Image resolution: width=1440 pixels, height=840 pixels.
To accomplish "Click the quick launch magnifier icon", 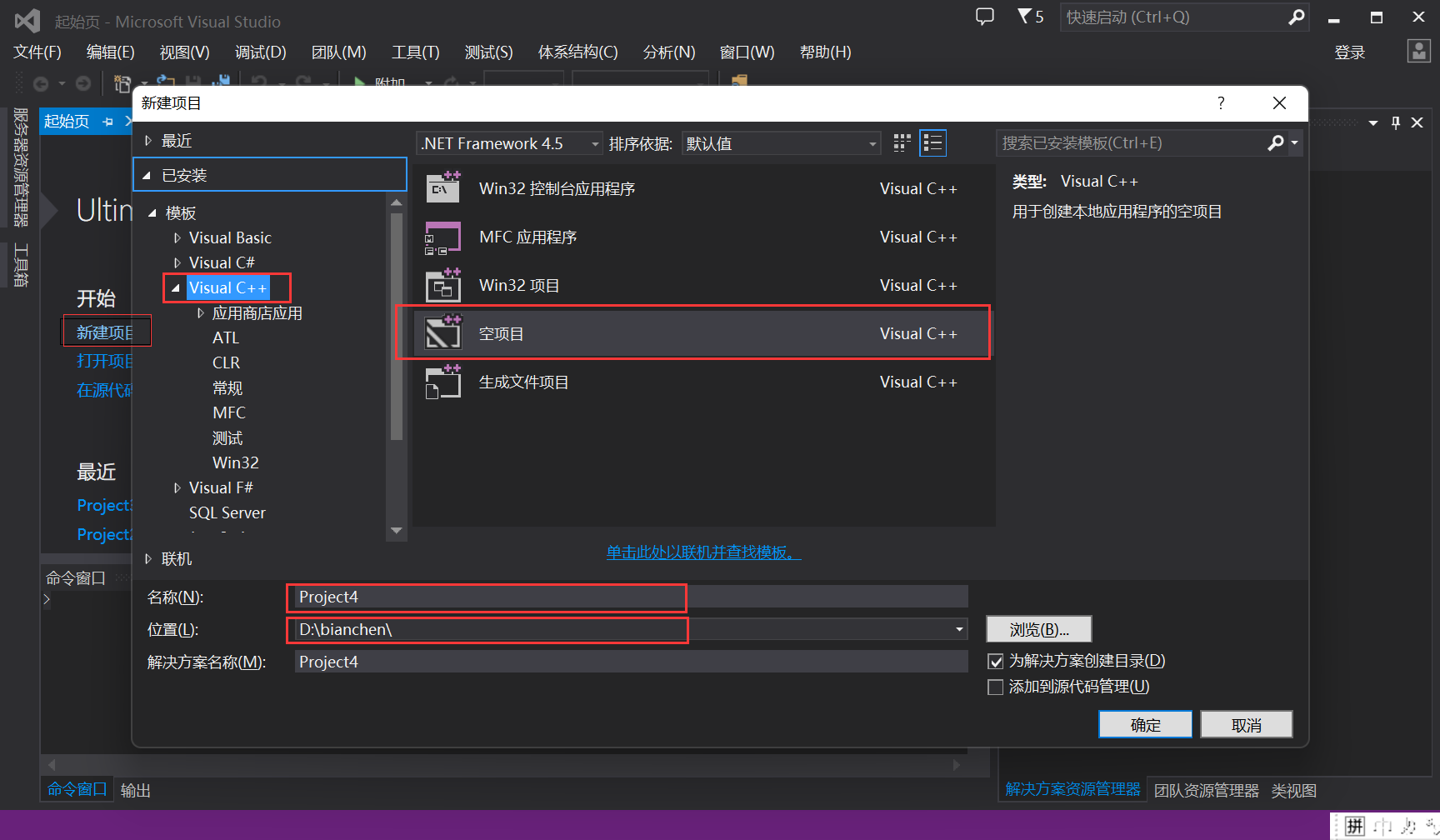I will [x=1296, y=17].
